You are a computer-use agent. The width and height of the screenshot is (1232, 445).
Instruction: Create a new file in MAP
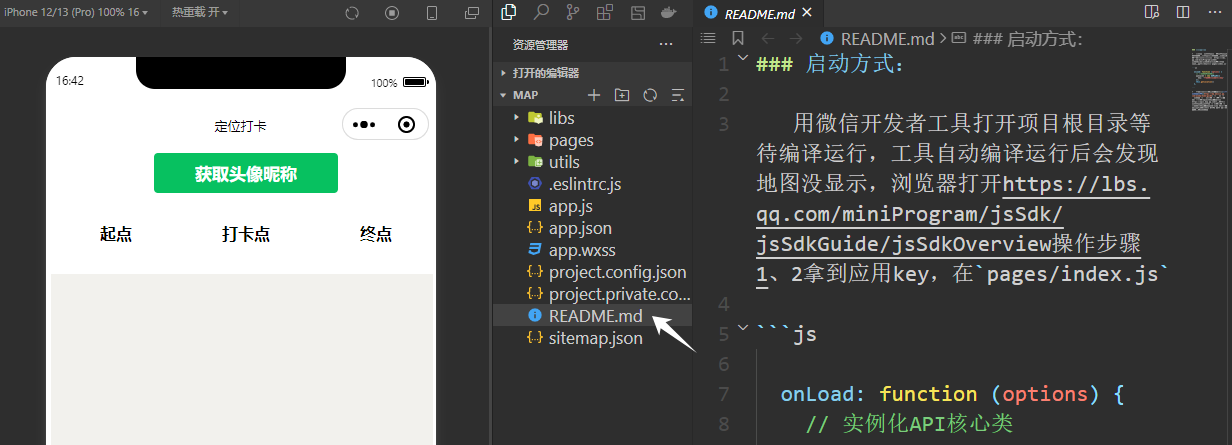click(x=594, y=95)
